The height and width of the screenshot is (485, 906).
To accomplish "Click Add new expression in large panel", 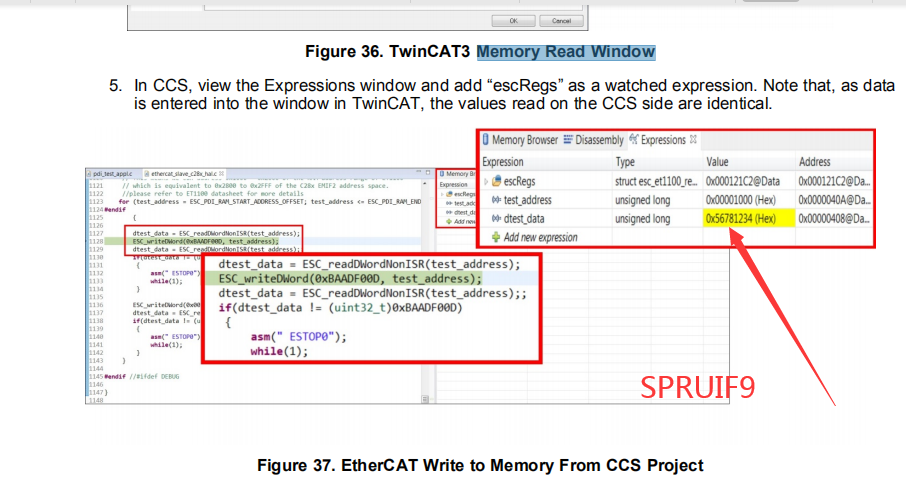I will click(x=540, y=237).
